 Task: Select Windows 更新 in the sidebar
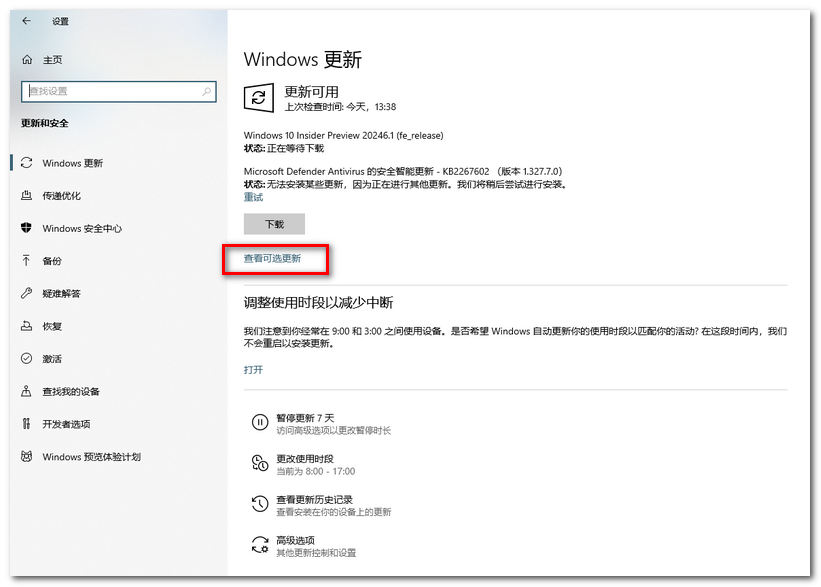click(72, 163)
